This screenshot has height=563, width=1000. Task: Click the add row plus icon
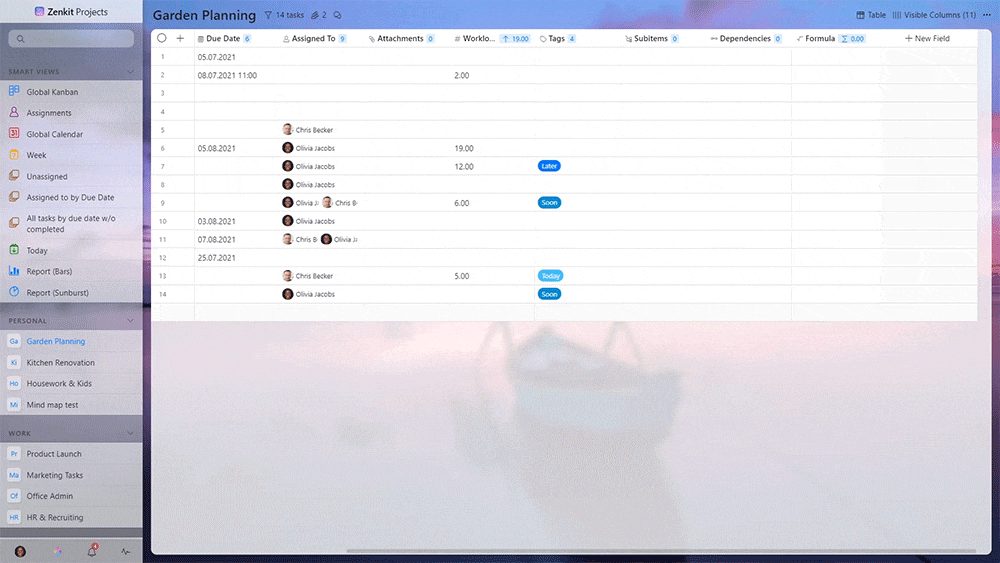180,38
